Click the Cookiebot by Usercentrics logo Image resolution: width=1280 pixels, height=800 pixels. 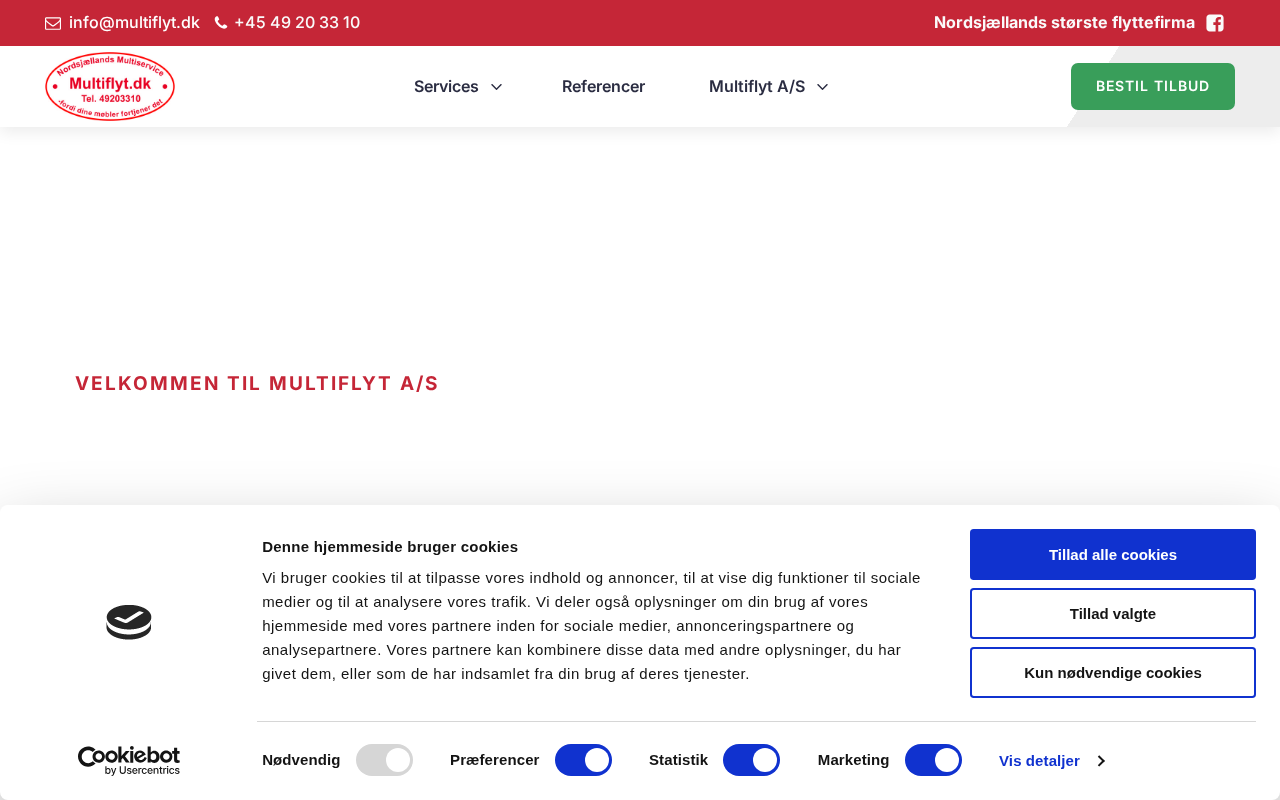pyautogui.click(x=129, y=760)
